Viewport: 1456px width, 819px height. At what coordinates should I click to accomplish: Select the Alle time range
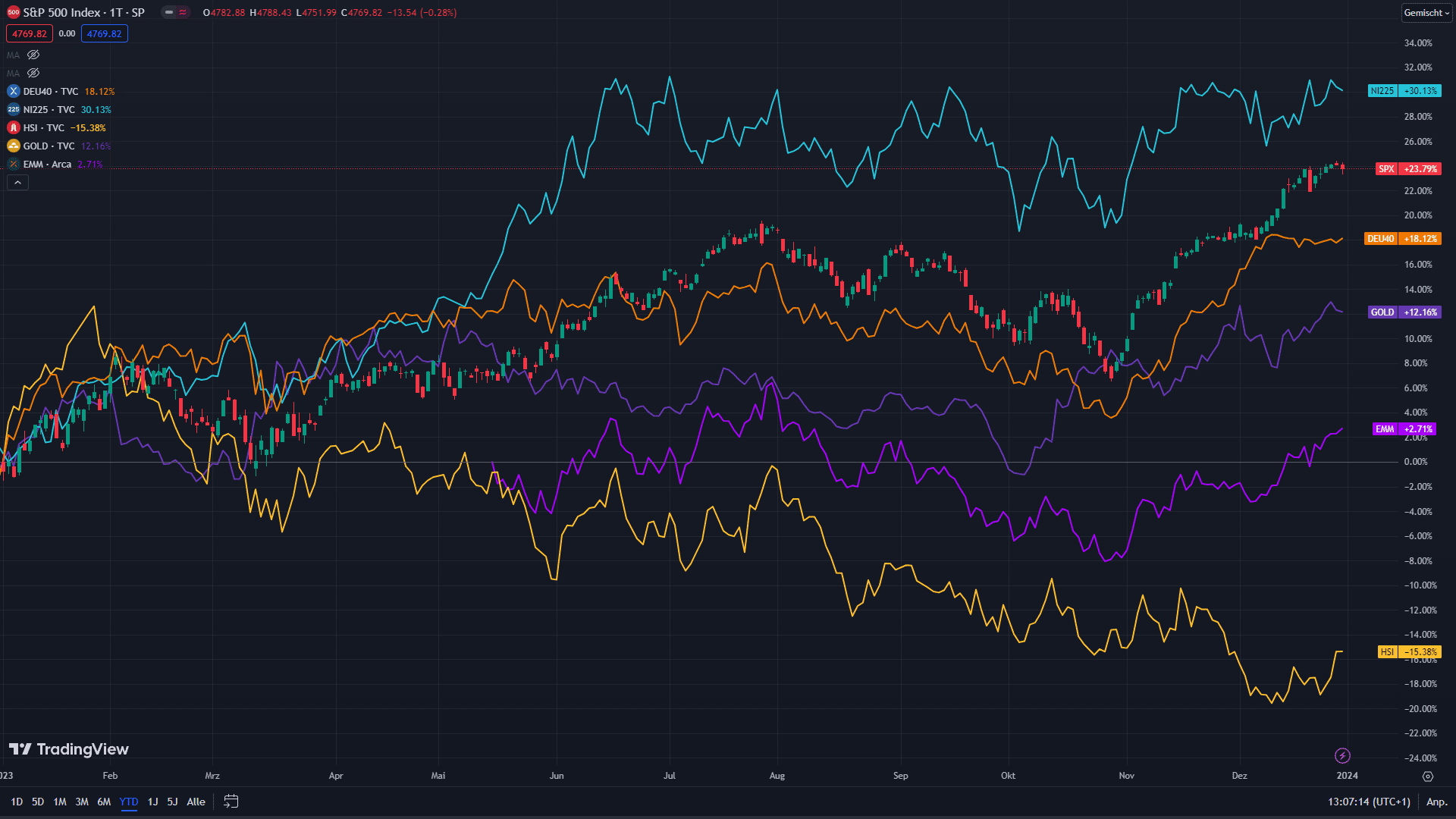point(196,802)
